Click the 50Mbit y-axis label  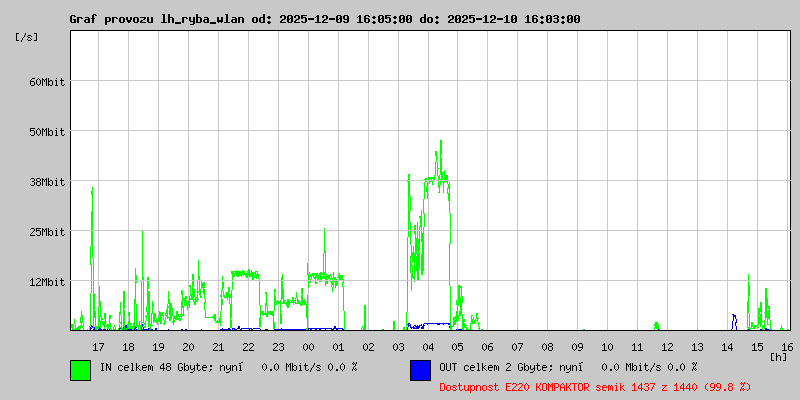[x=47, y=132]
